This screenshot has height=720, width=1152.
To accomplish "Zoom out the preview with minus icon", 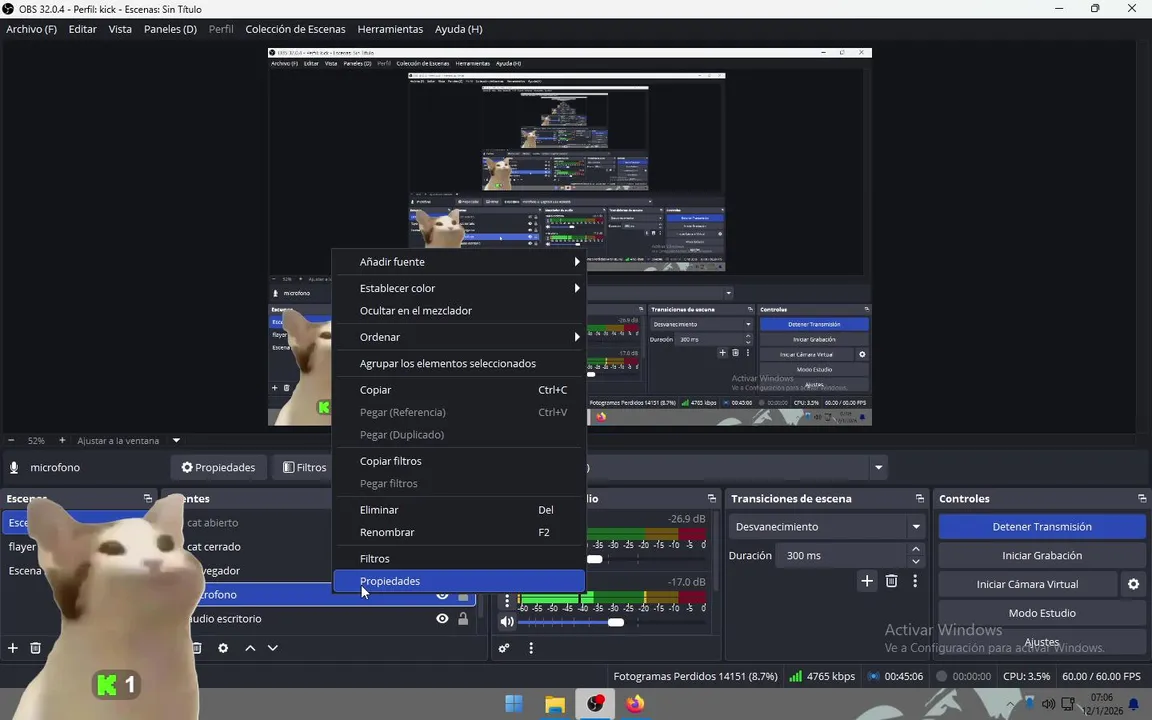I will point(11,440).
